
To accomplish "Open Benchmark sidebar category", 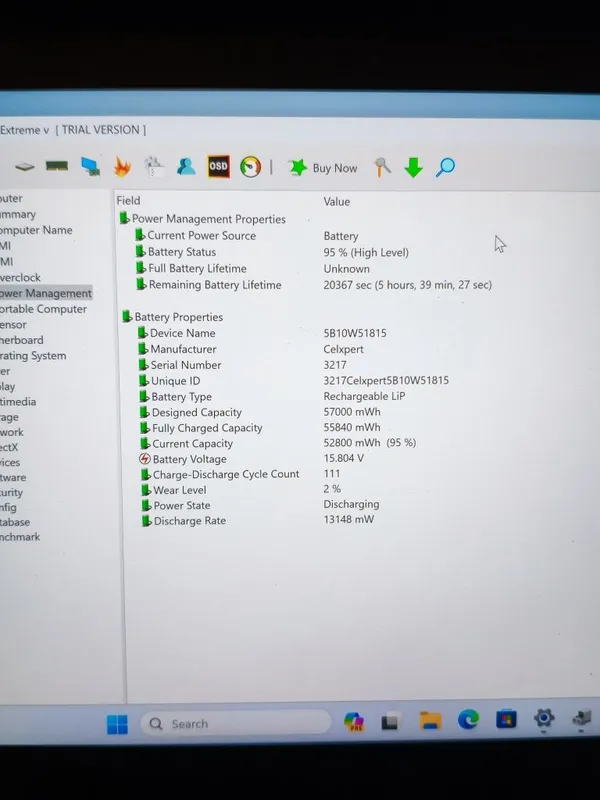I will point(20,537).
